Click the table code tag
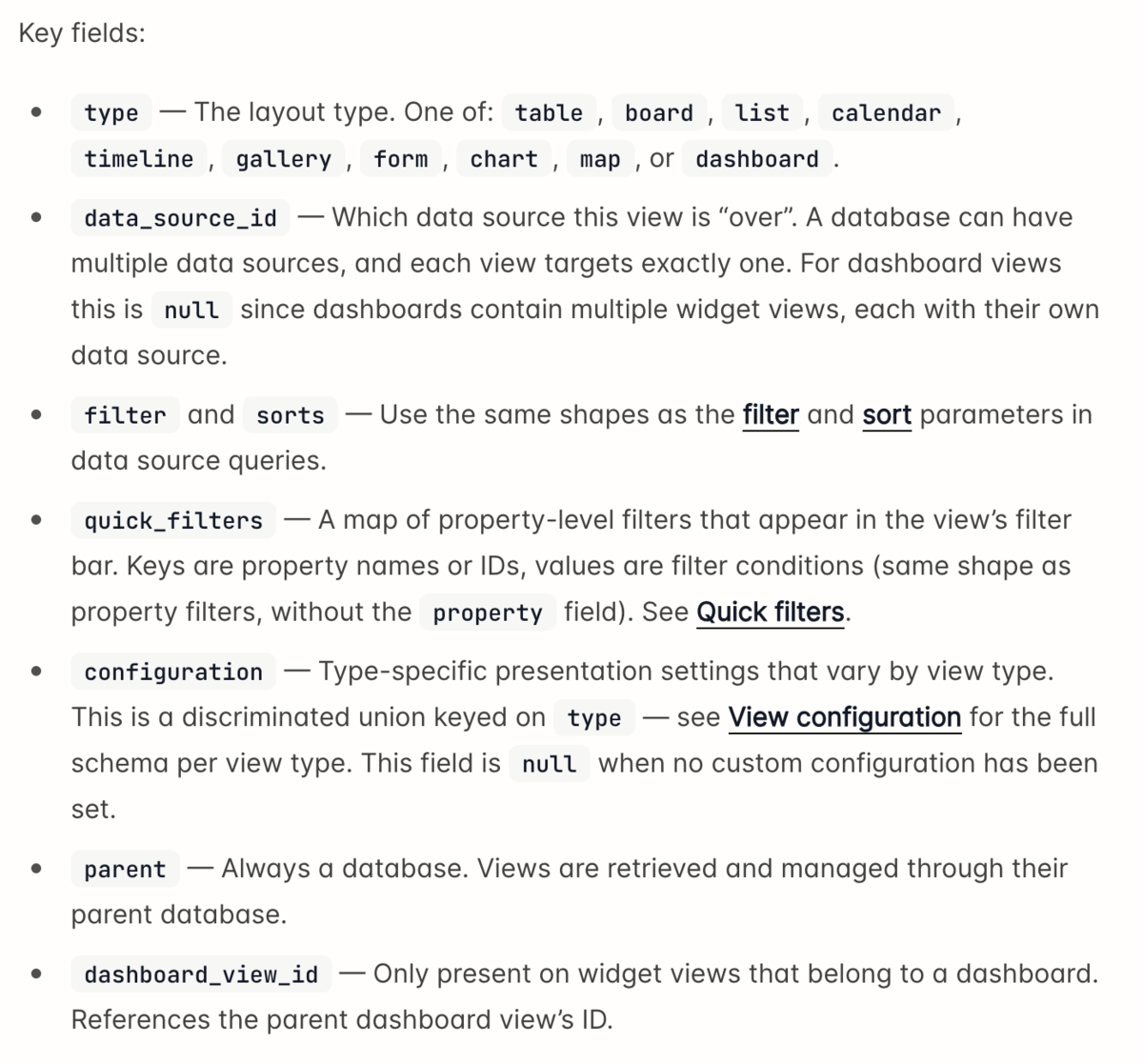Viewport: 1143px width, 1064px height. point(549,112)
